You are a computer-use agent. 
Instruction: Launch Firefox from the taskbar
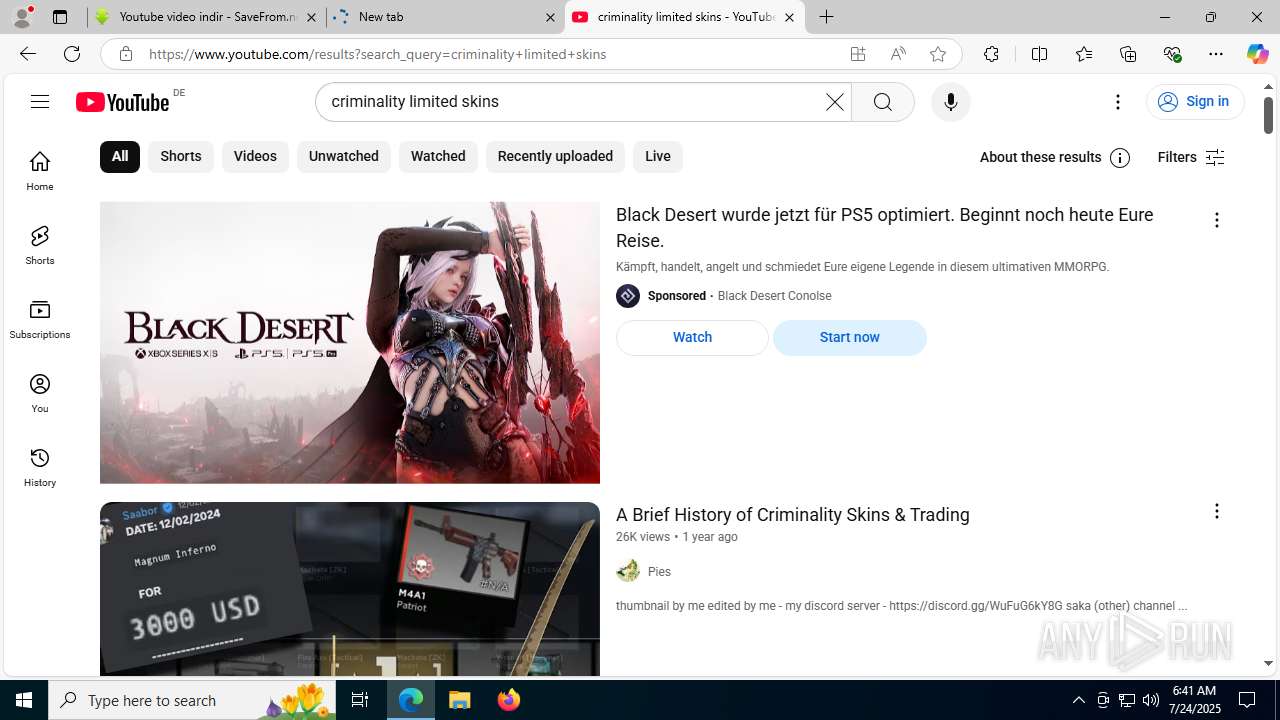tap(509, 700)
